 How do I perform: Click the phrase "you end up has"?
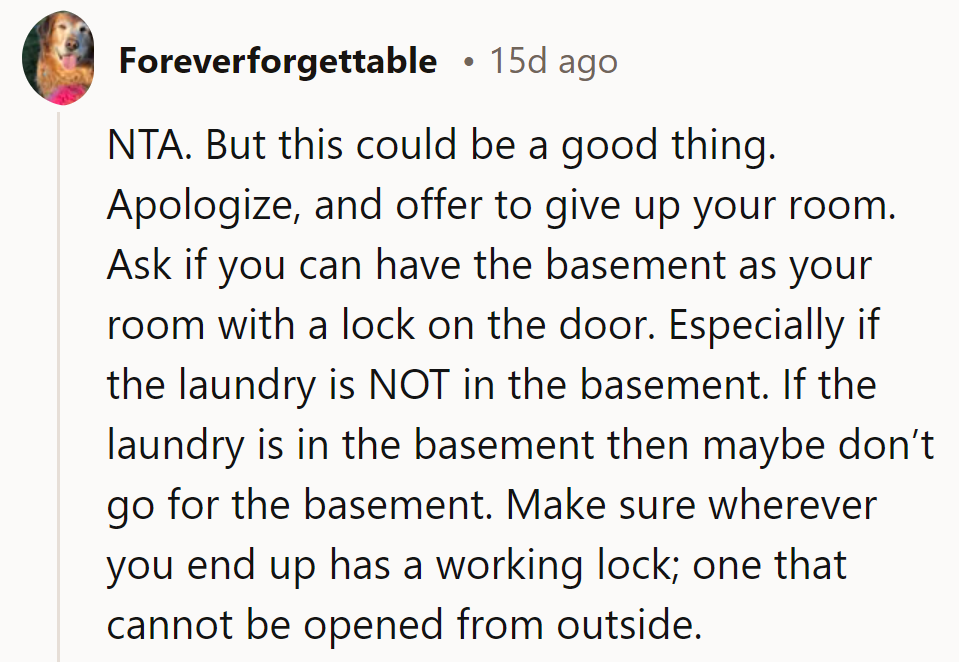pos(255,564)
